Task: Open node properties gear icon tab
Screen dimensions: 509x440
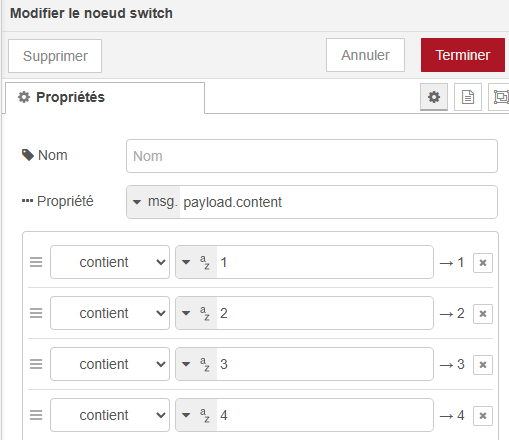Action: pos(434,97)
